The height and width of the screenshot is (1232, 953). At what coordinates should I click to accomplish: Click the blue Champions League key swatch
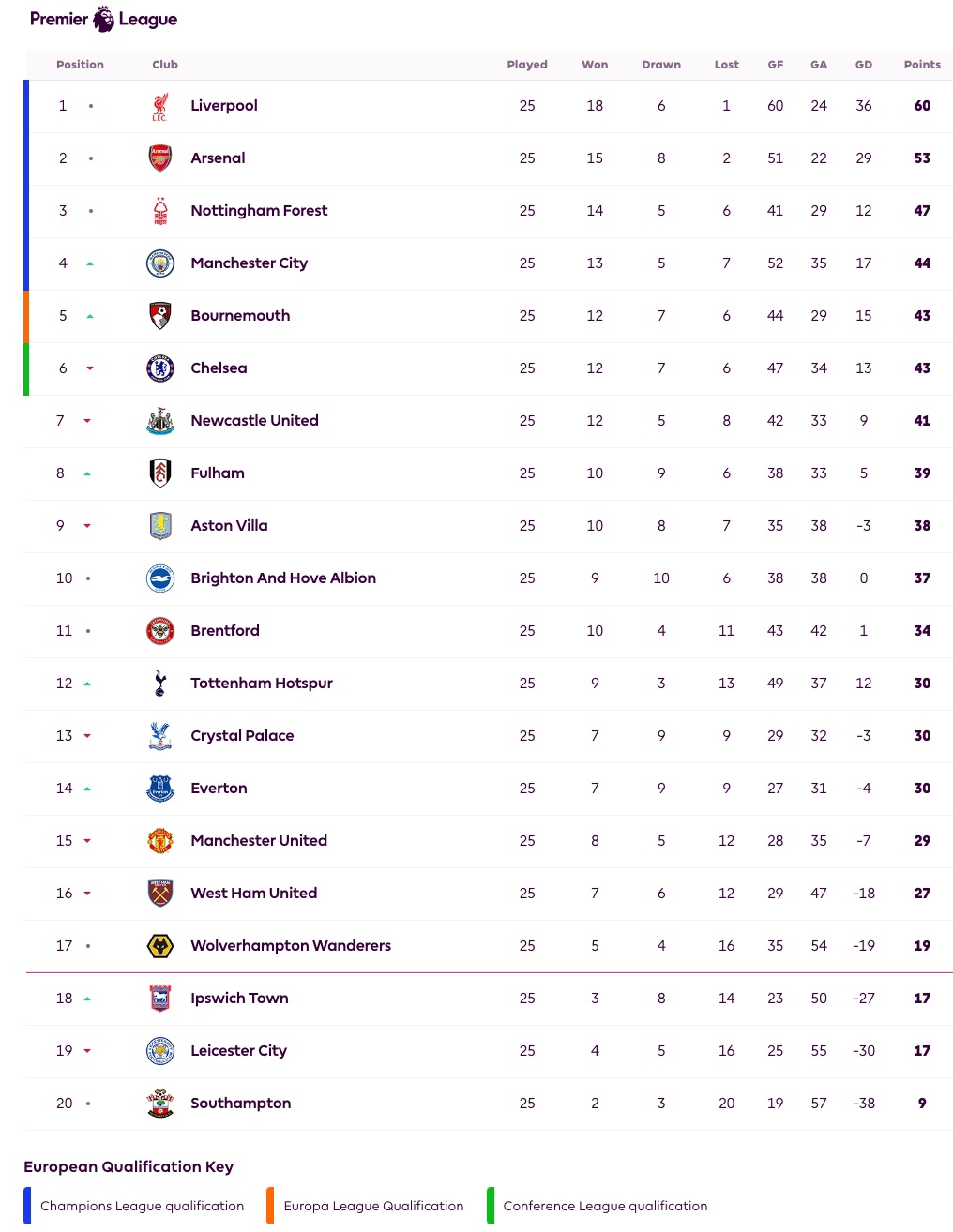click(27, 1206)
